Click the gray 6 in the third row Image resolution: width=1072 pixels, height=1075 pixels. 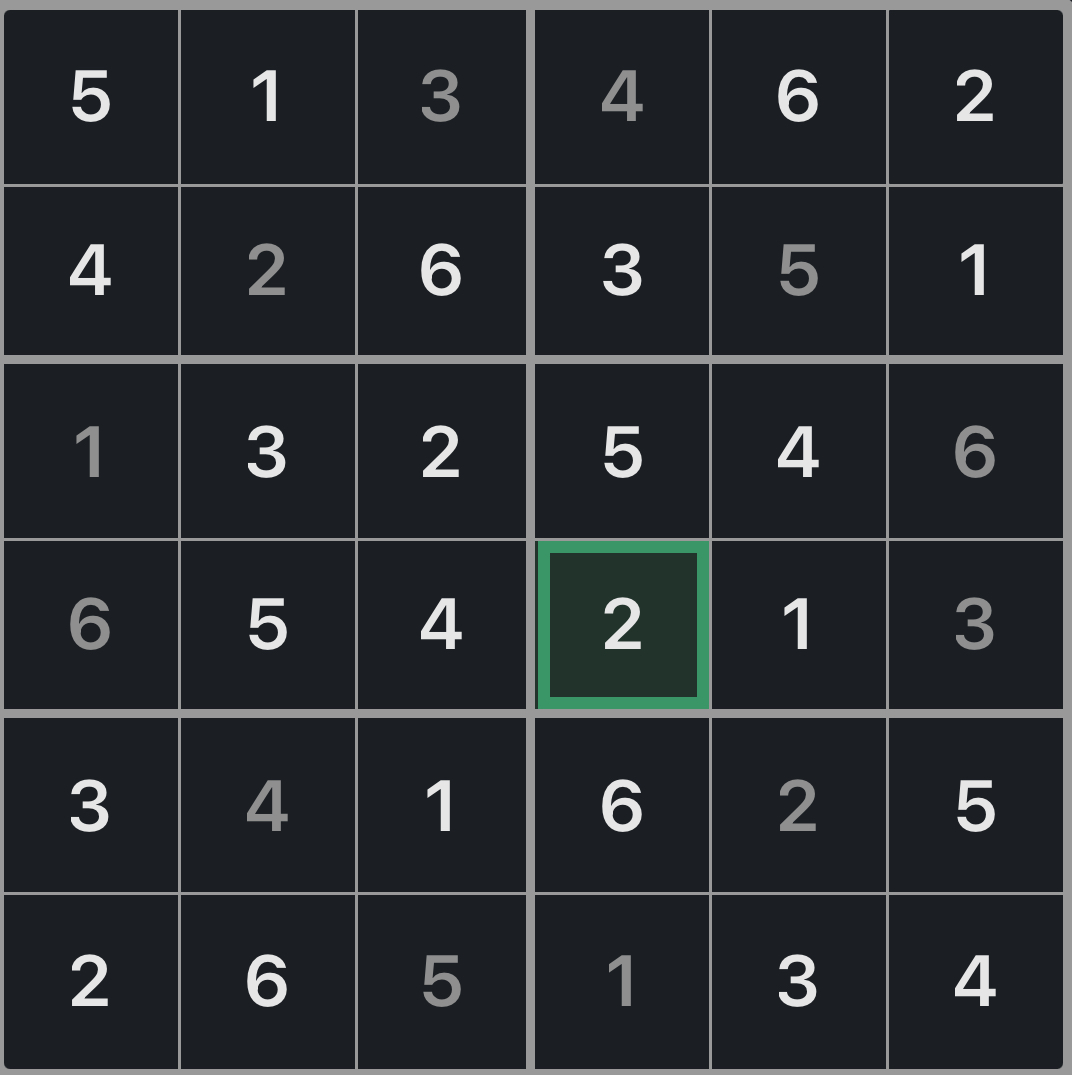975,451
